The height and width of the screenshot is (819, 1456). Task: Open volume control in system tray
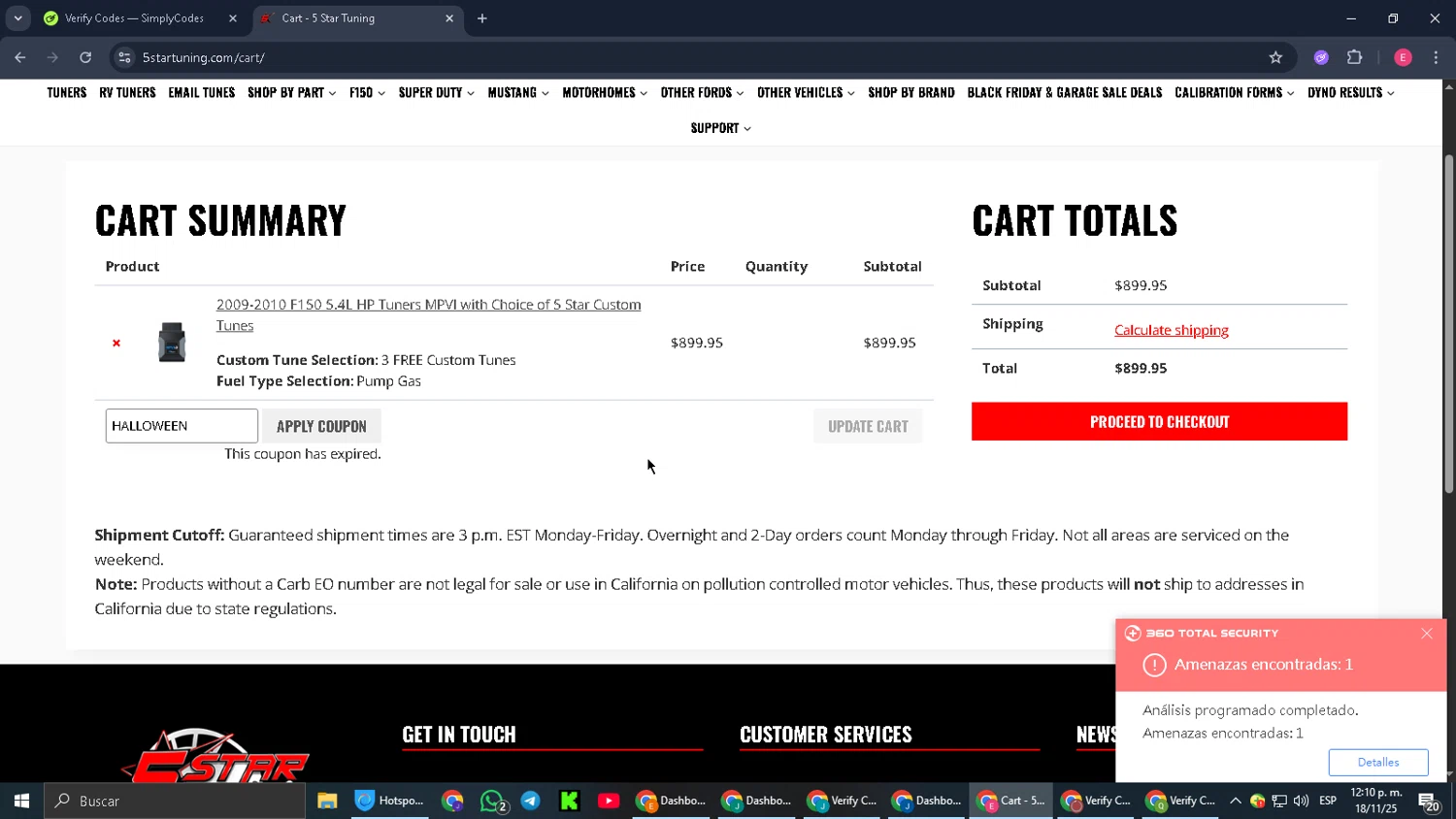pos(1301,801)
